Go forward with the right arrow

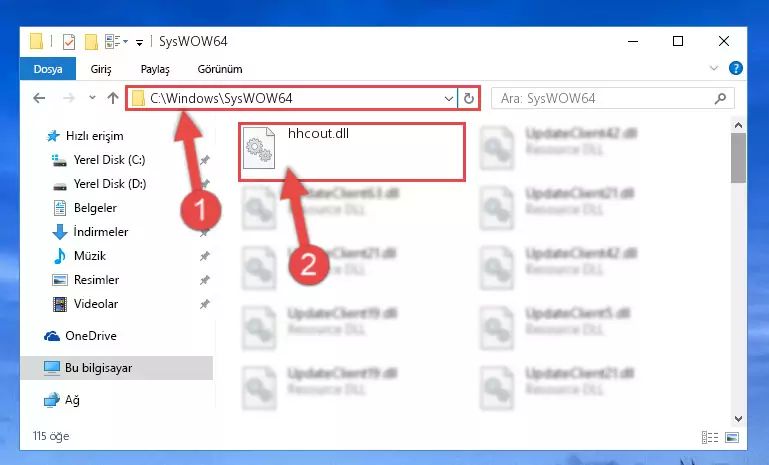pos(69,98)
